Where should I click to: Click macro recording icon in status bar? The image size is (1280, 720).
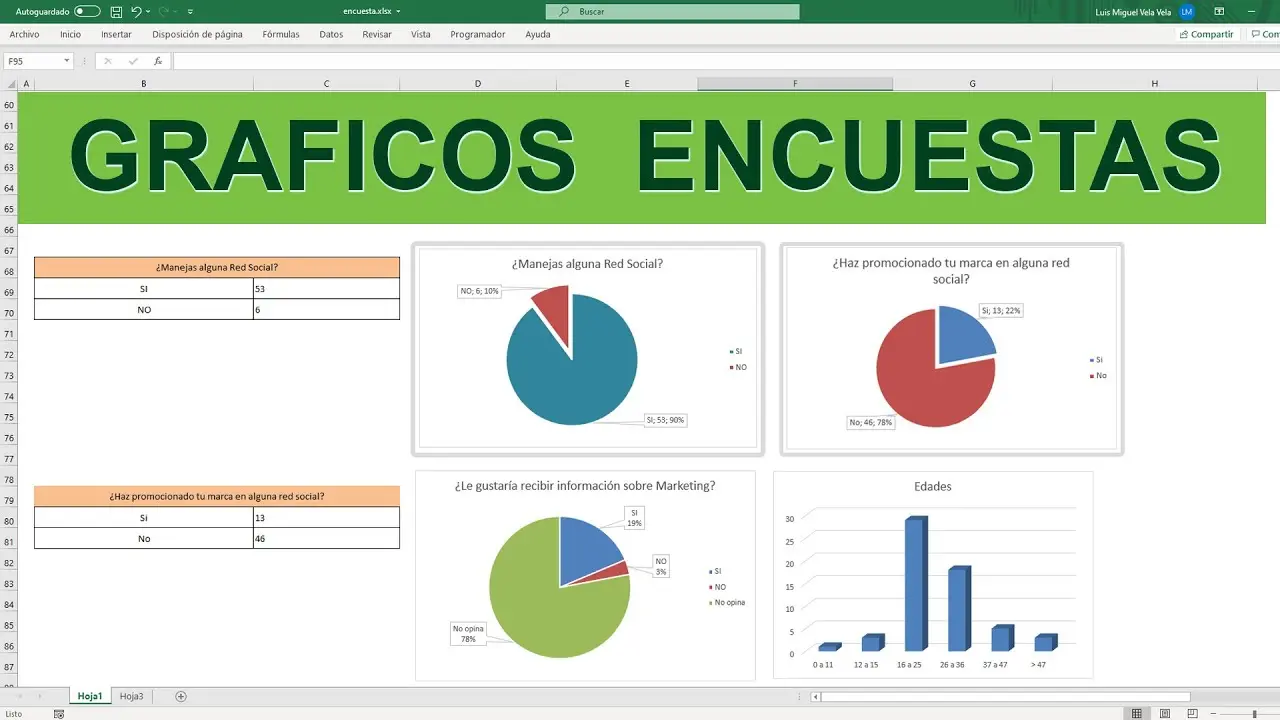(60, 713)
